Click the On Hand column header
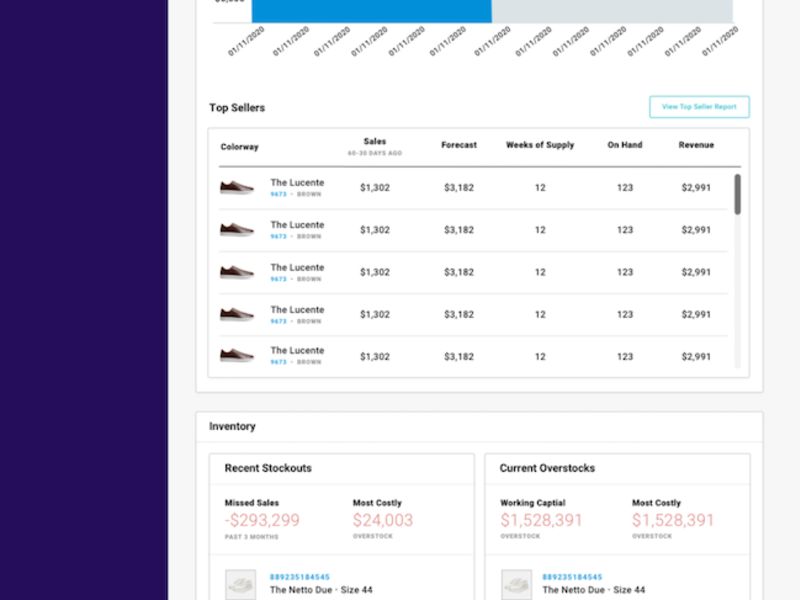The image size is (800, 600). 624,145
